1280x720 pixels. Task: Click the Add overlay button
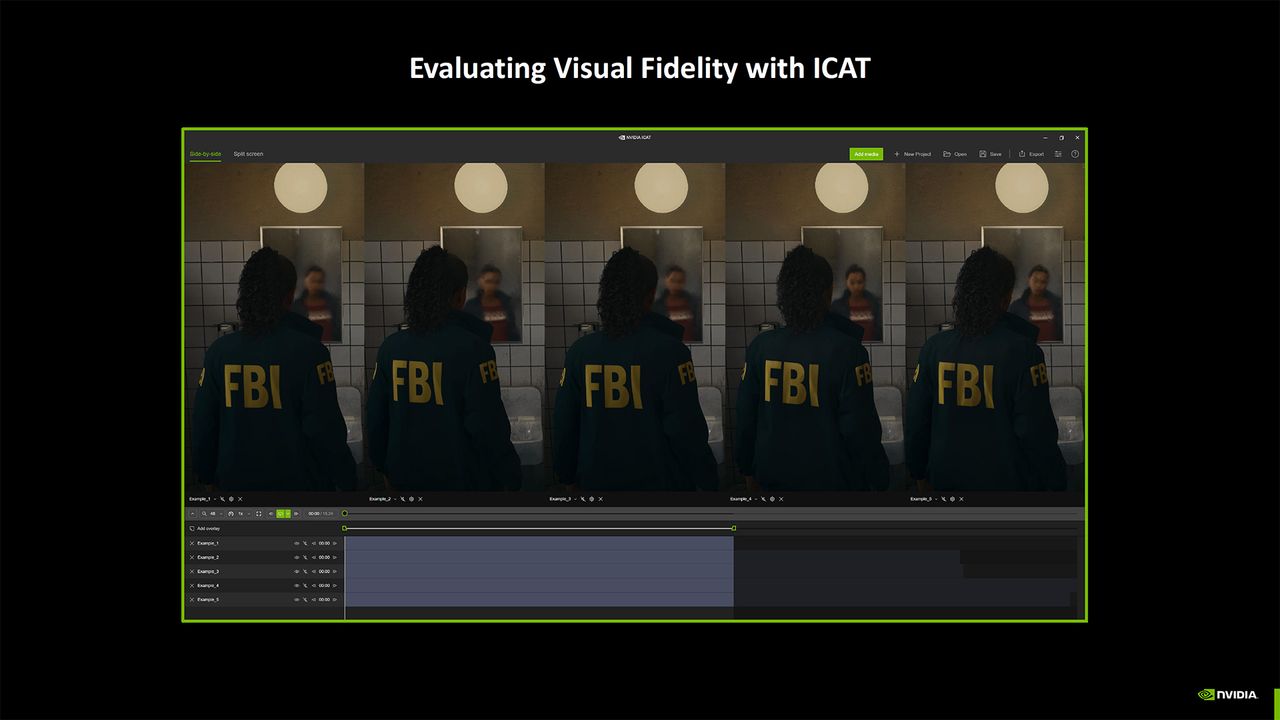pyautogui.click(x=204, y=528)
